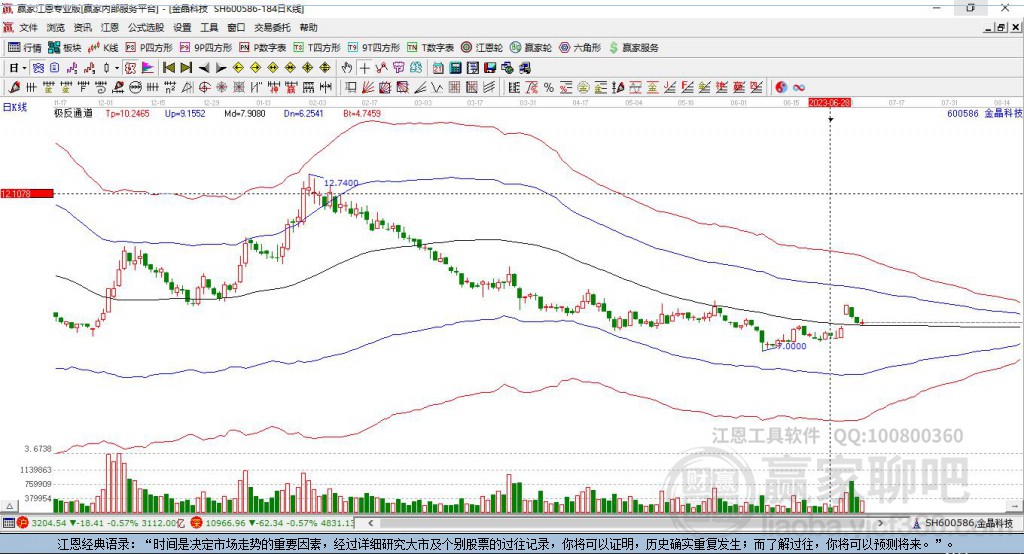This screenshot has width=1024, height=554.
Task: Click the zigzag wave line icon
Action: pos(436,87)
